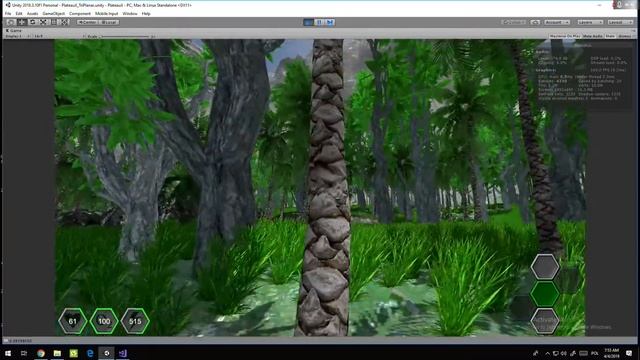Select the combined Transform tool
This screenshot has height=360, width=640.
64,22
